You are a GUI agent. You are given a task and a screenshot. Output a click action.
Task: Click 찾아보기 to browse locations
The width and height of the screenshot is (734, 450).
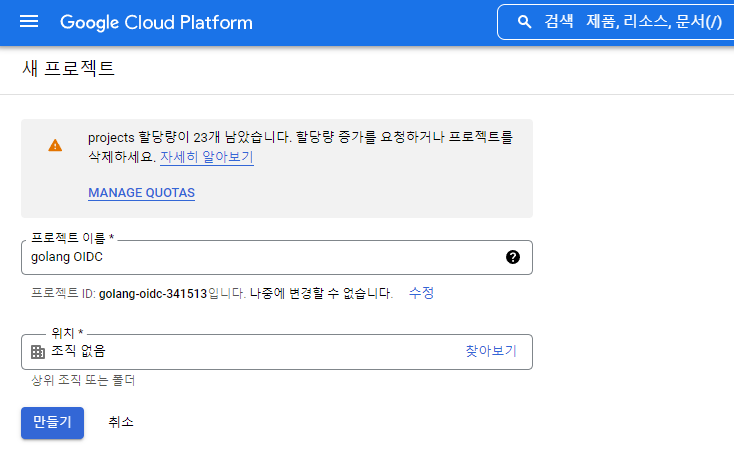(x=491, y=351)
